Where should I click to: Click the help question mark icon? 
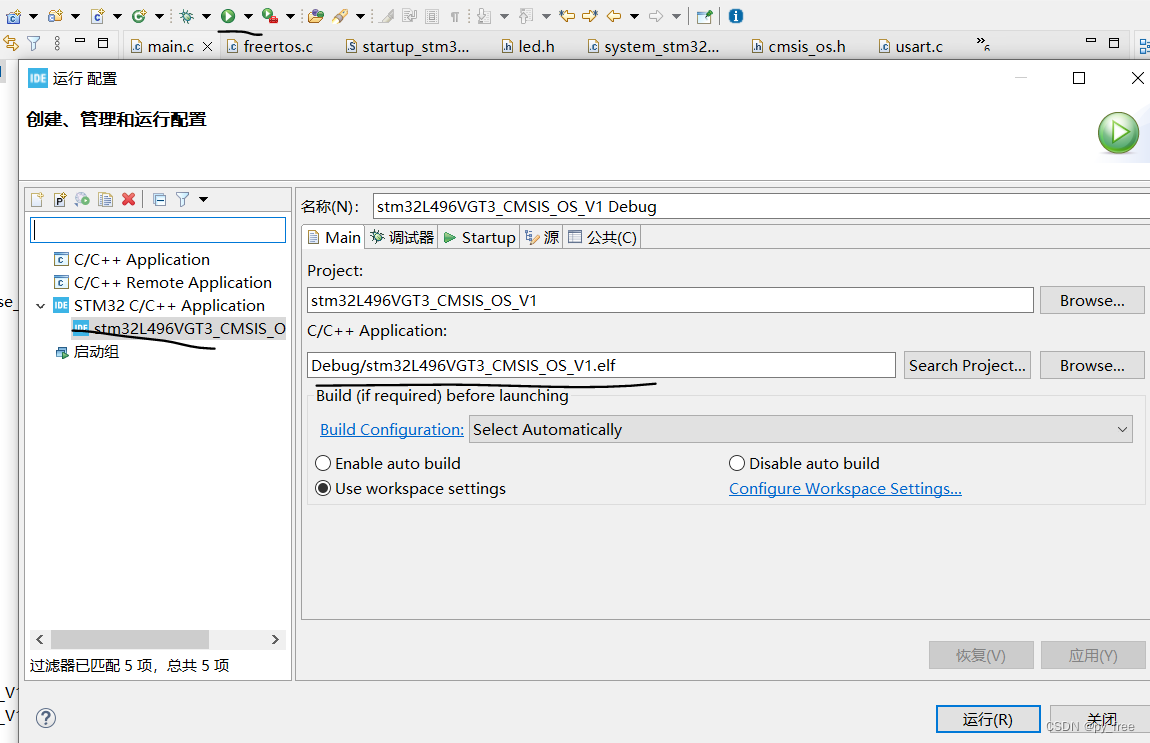pos(45,718)
